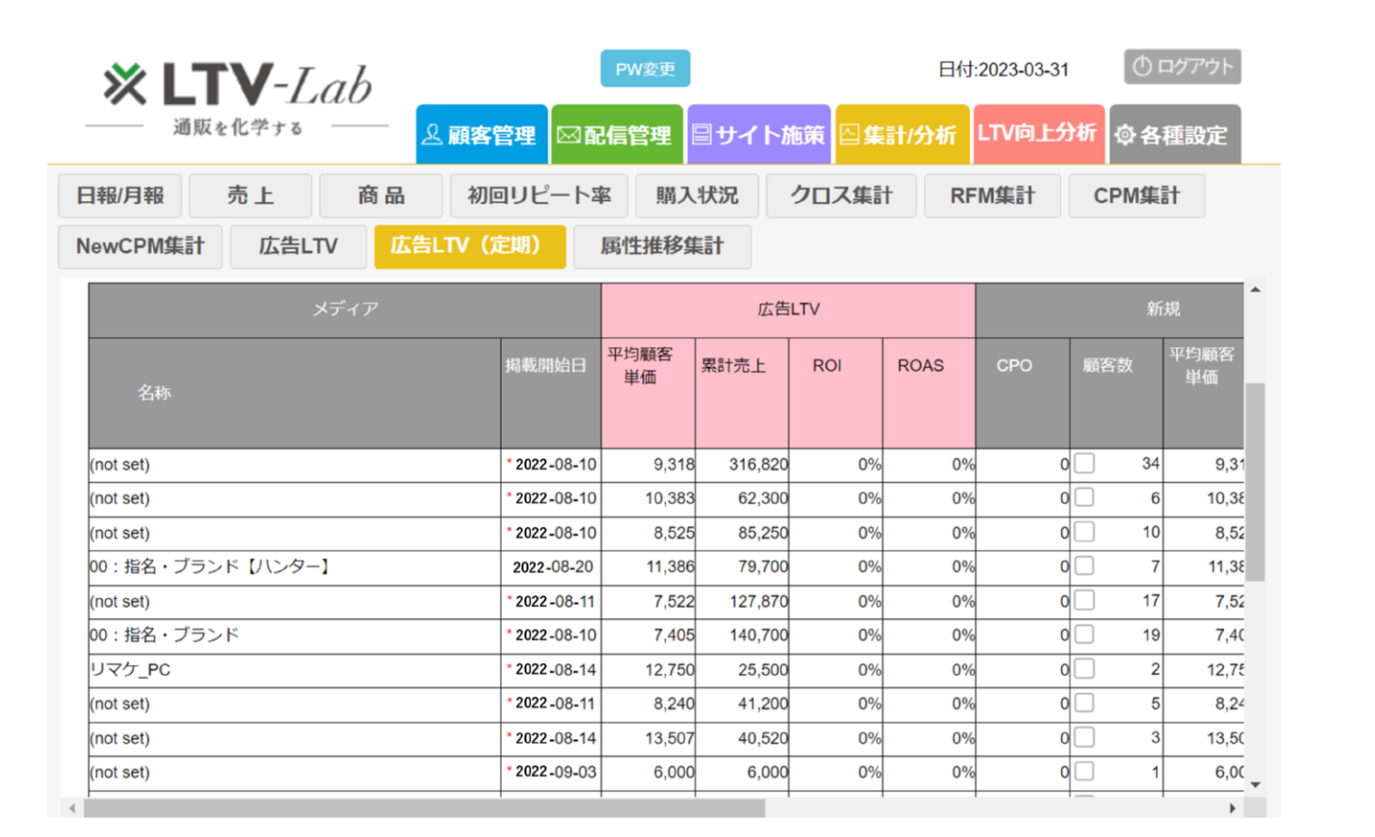Click the 配信管理 envelope icon

[568, 135]
